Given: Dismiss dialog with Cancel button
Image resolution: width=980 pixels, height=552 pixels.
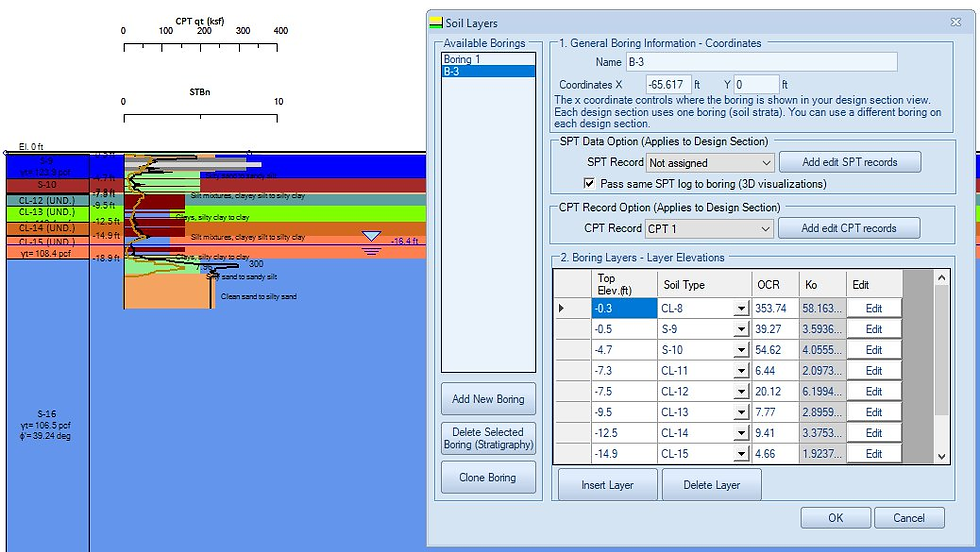Looking at the screenshot, I should pyautogui.click(x=909, y=518).
